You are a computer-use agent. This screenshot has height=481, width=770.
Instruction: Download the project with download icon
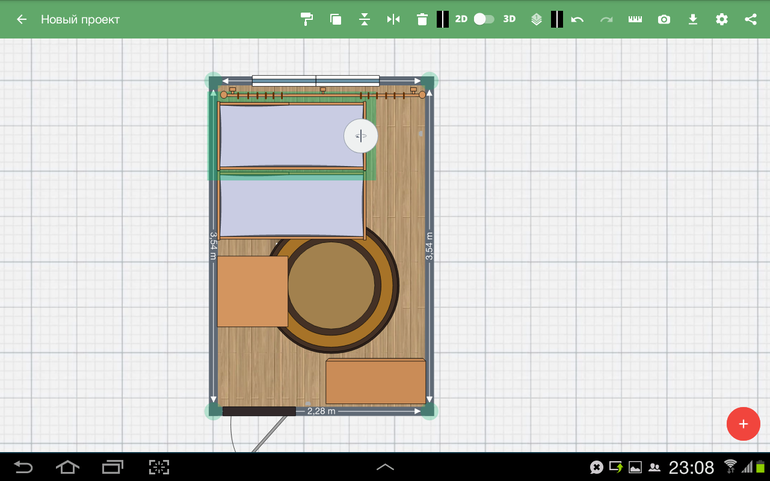[693, 19]
